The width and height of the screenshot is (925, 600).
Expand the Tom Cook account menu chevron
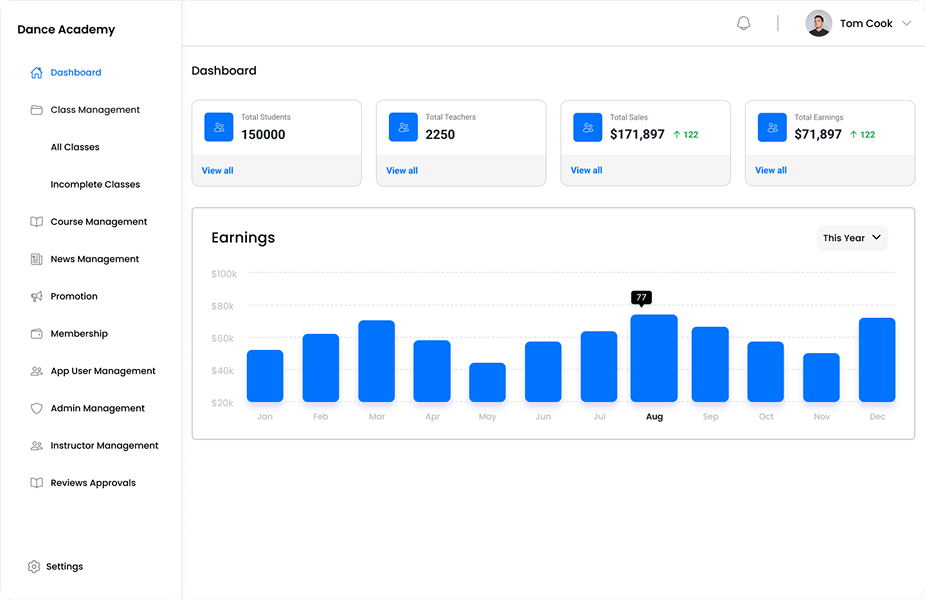[x=906, y=23]
